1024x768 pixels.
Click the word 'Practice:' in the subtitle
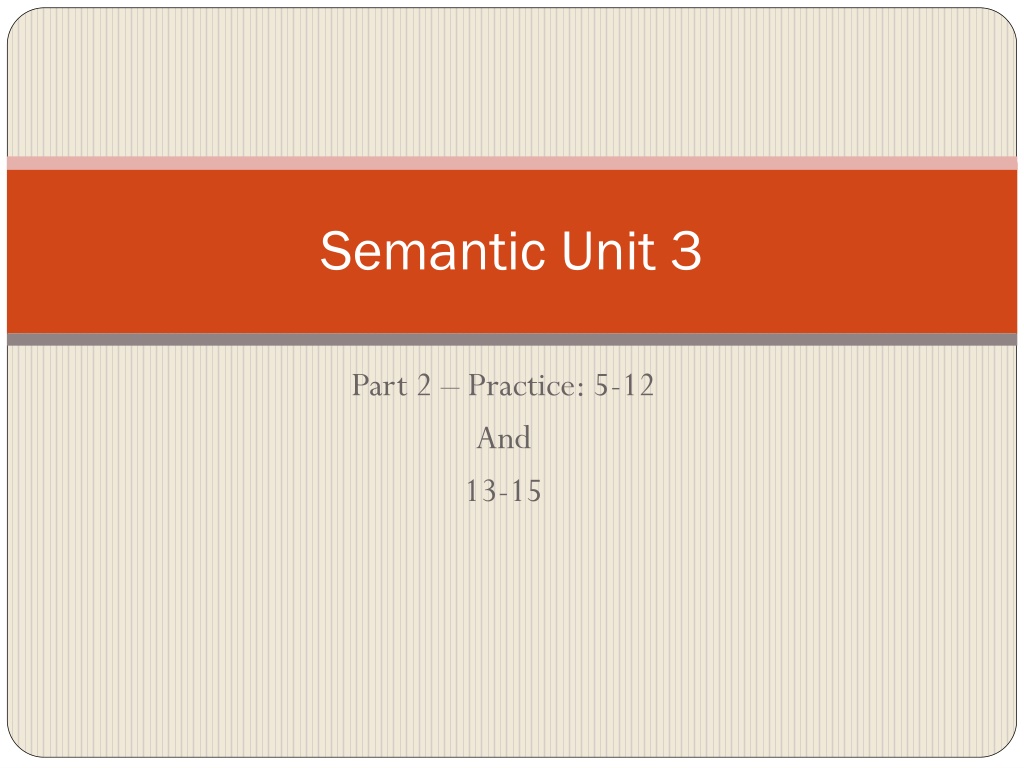pyautogui.click(x=526, y=385)
